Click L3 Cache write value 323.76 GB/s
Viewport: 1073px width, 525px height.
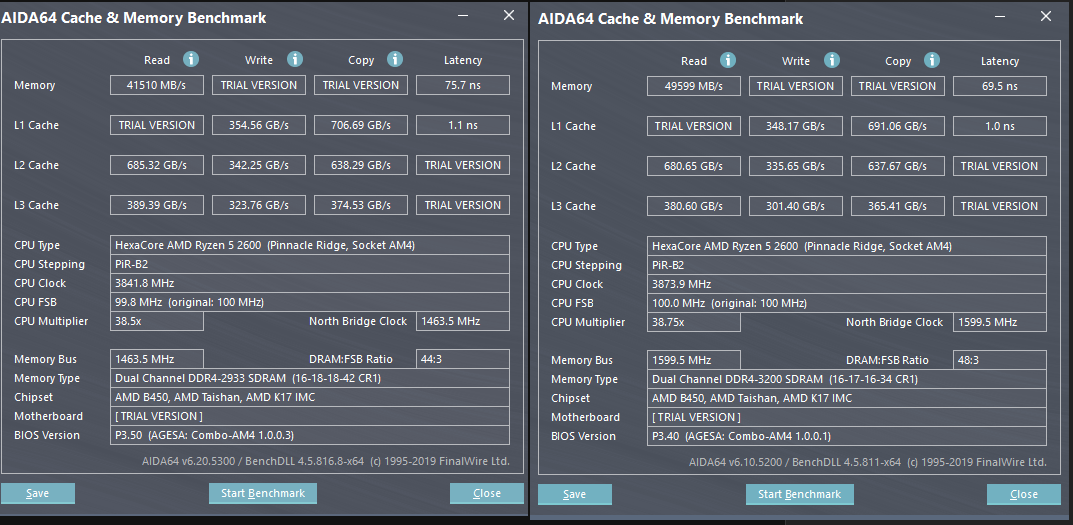coord(259,205)
